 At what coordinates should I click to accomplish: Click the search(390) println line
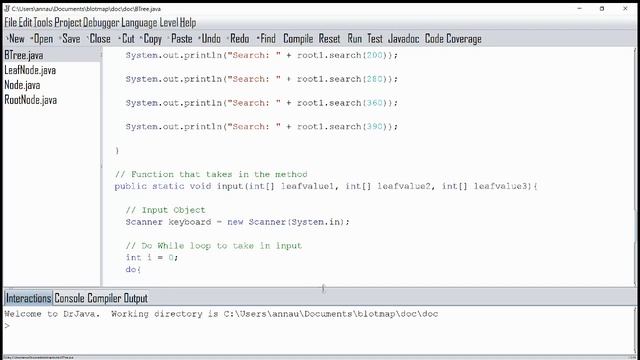tap(261, 127)
